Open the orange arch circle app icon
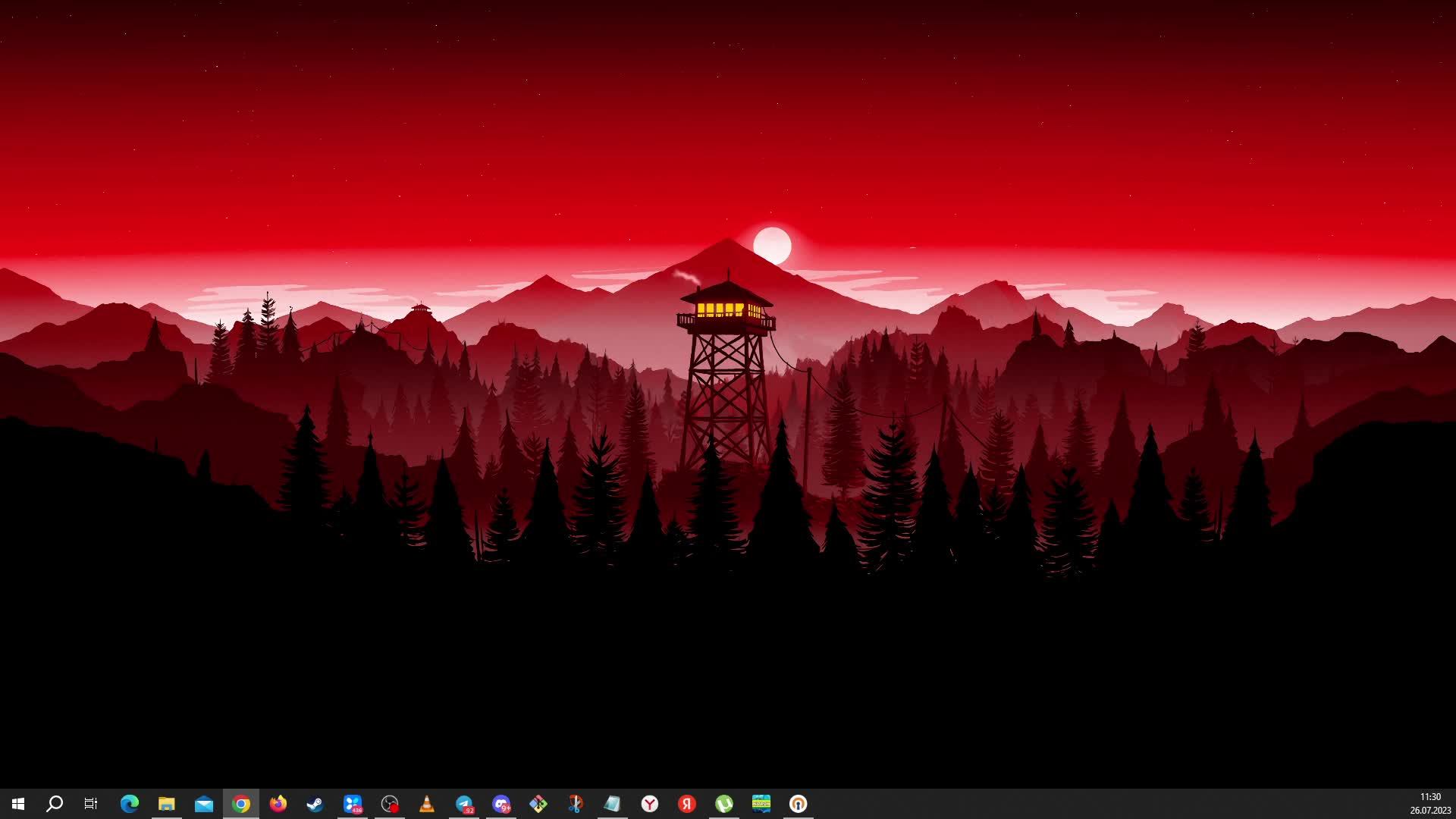1456x819 pixels. click(799, 804)
